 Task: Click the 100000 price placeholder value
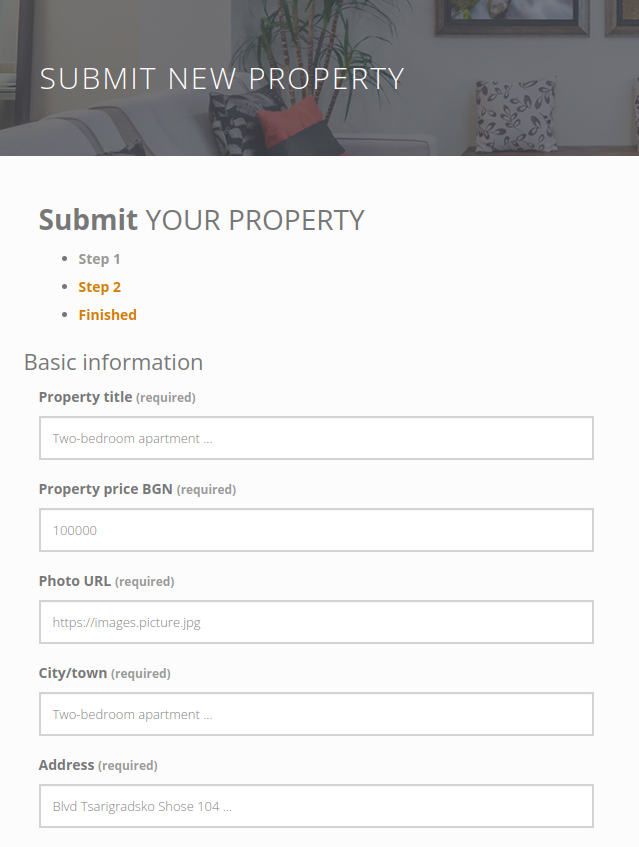72,529
